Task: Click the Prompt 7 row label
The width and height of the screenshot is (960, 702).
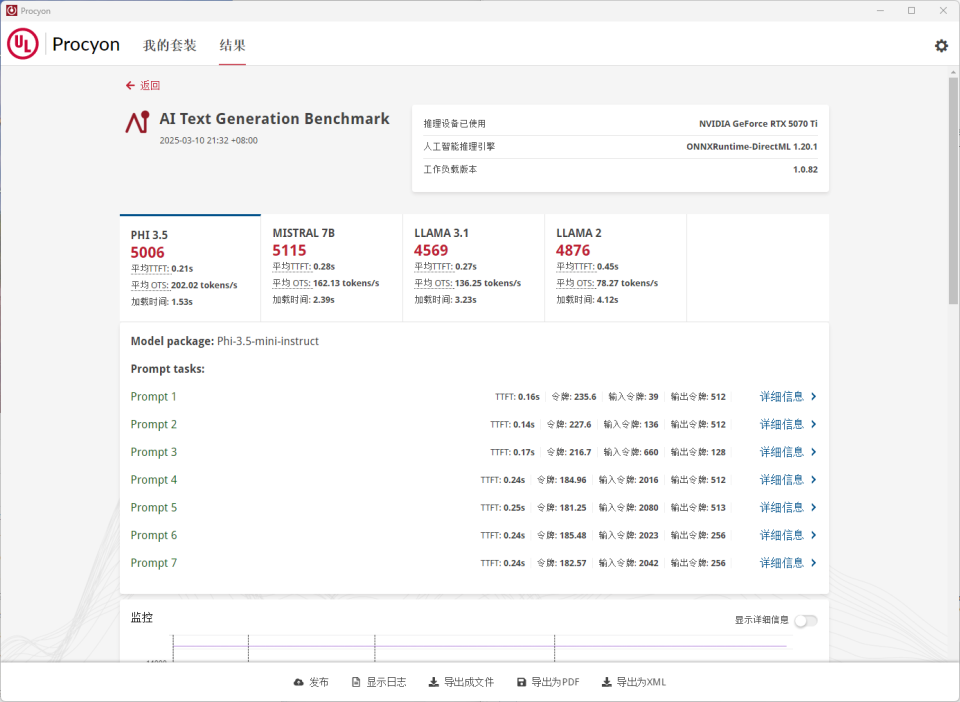Action: click(x=154, y=563)
